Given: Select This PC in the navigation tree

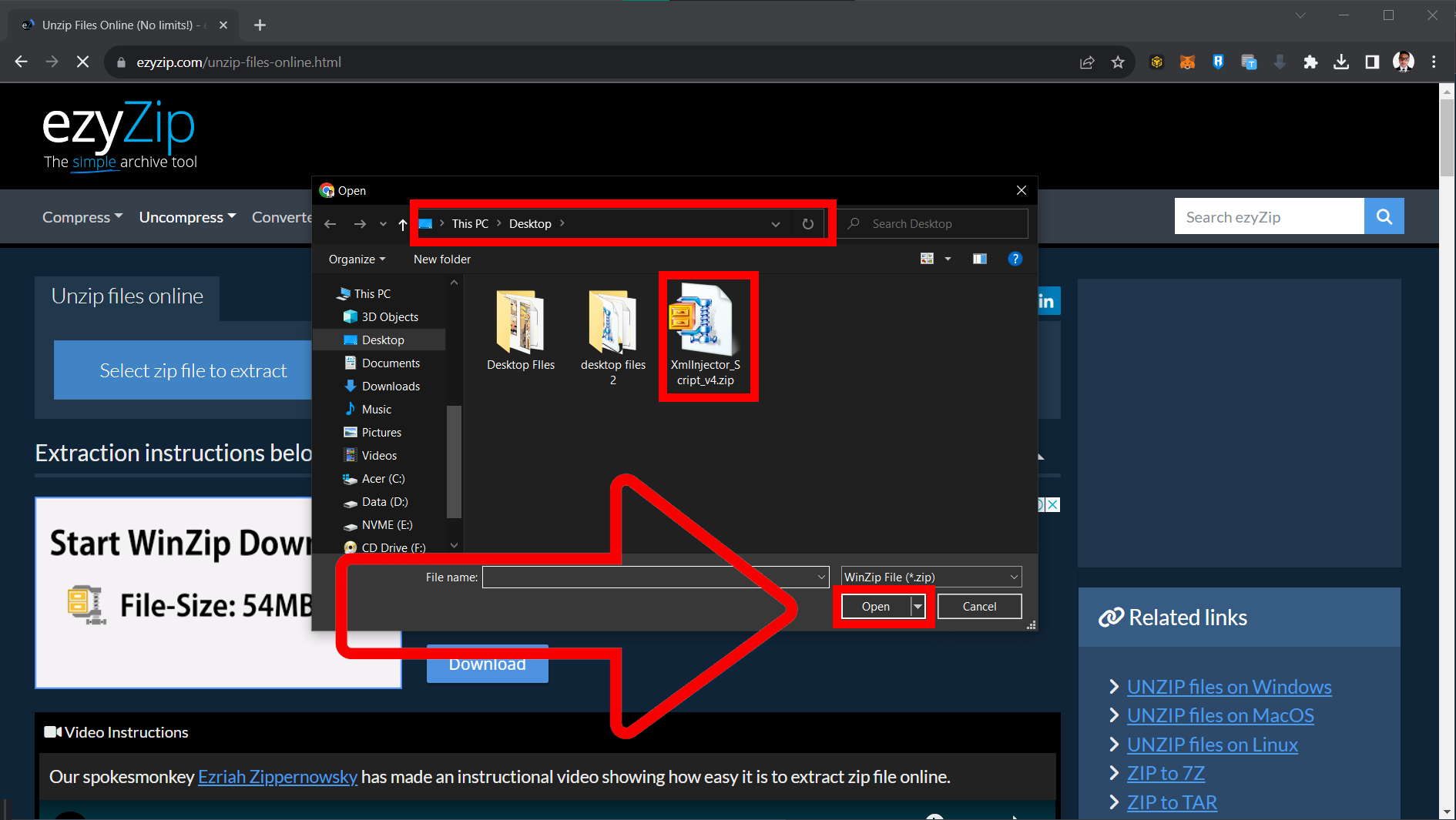Looking at the screenshot, I should pyautogui.click(x=364, y=293).
